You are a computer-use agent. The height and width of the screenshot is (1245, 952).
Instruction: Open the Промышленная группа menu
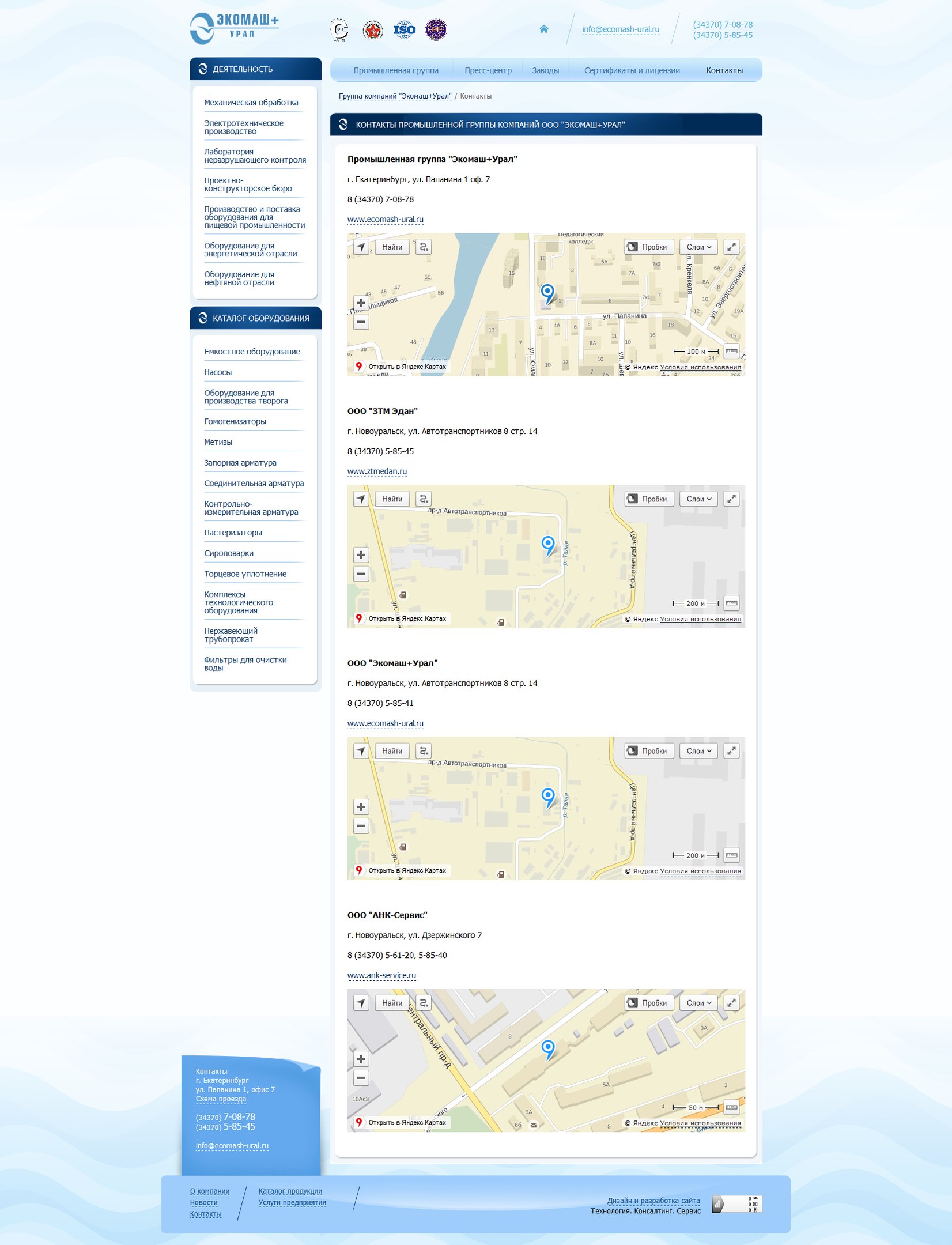point(396,70)
